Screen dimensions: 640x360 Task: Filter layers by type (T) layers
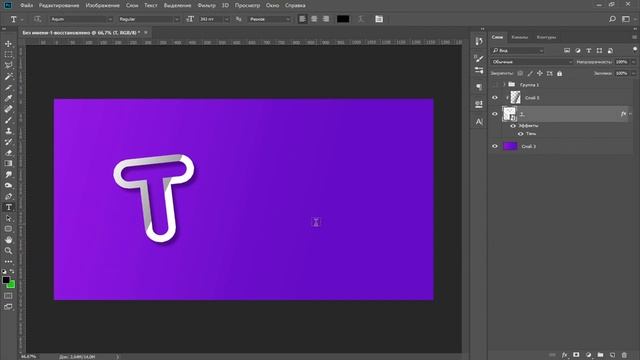[589, 51]
